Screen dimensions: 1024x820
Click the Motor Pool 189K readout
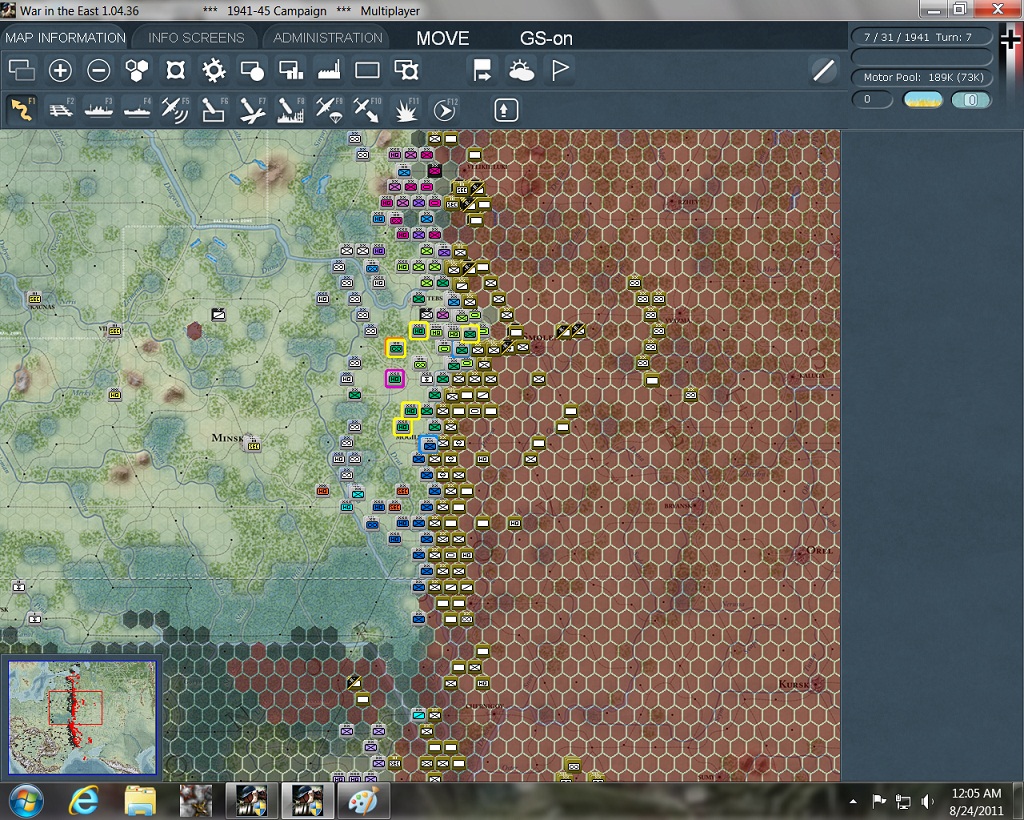point(921,77)
